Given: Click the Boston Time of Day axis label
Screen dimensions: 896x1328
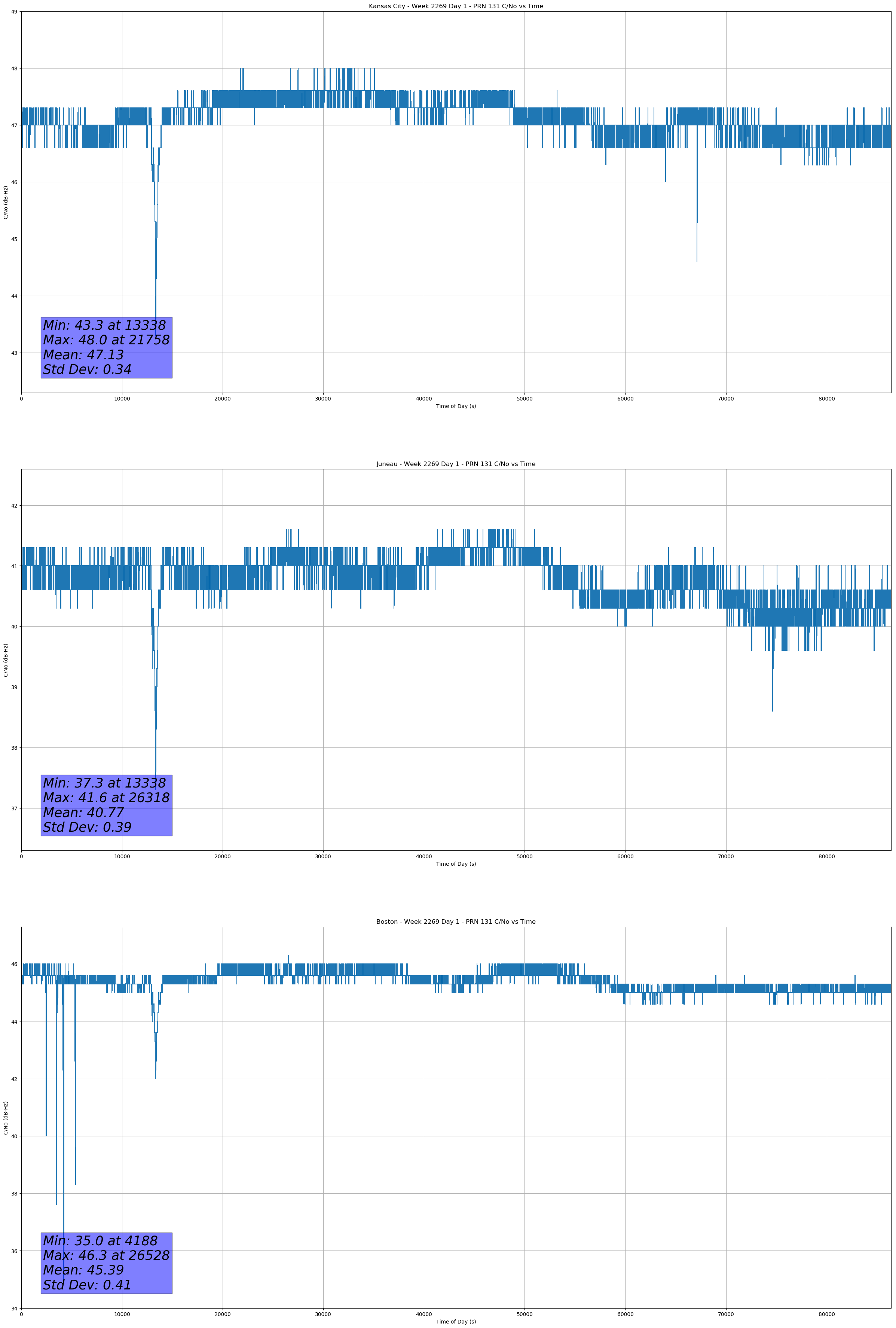Looking at the screenshot, I should click(456, 1322).
